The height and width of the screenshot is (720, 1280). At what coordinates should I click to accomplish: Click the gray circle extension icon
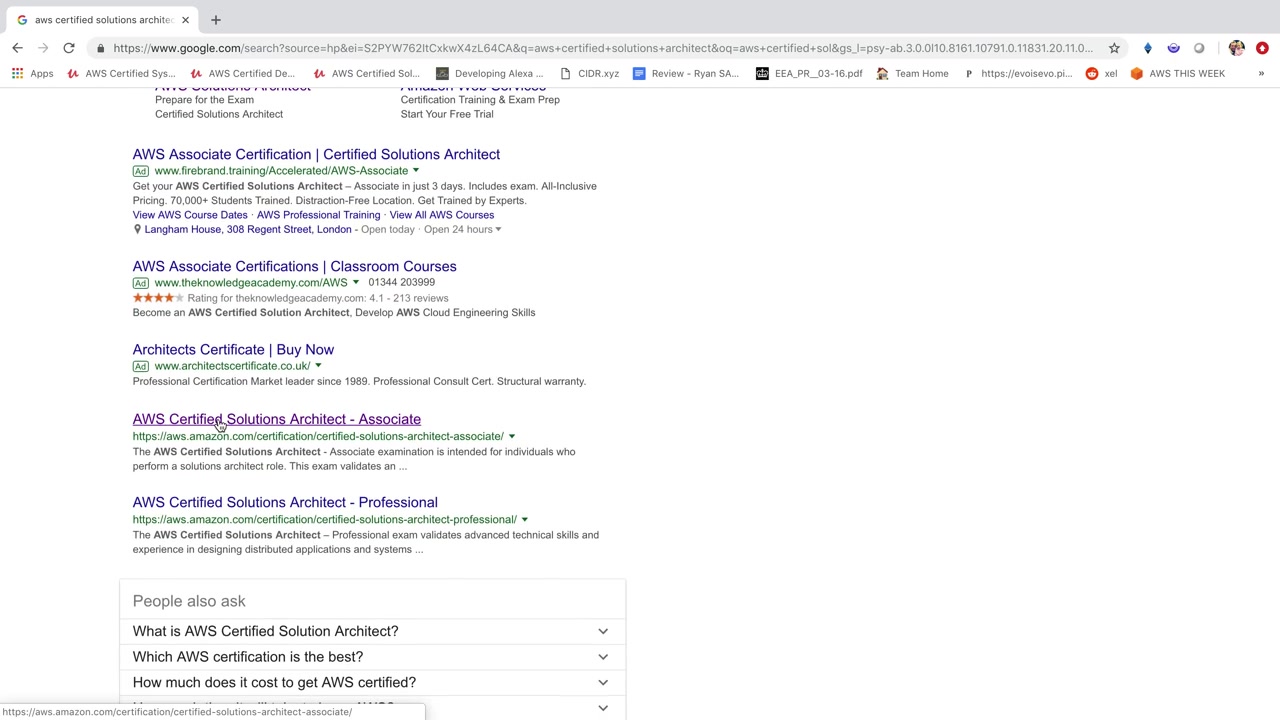point(1199,48)
